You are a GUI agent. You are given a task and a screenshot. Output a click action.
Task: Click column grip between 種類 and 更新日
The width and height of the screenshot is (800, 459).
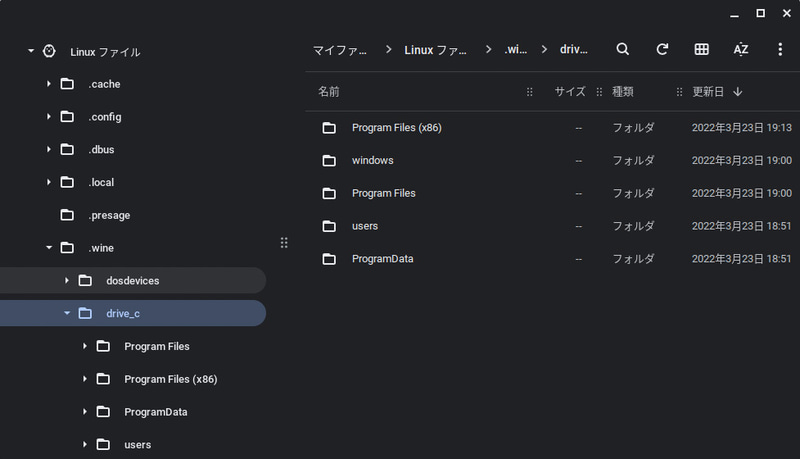[679, 92]
